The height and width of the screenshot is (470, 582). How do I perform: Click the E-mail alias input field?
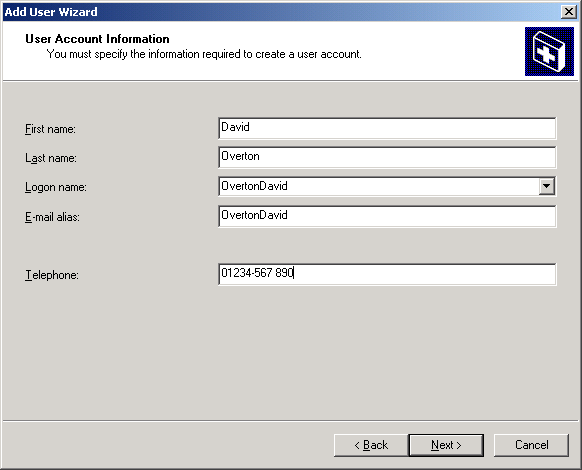(387, 216)
